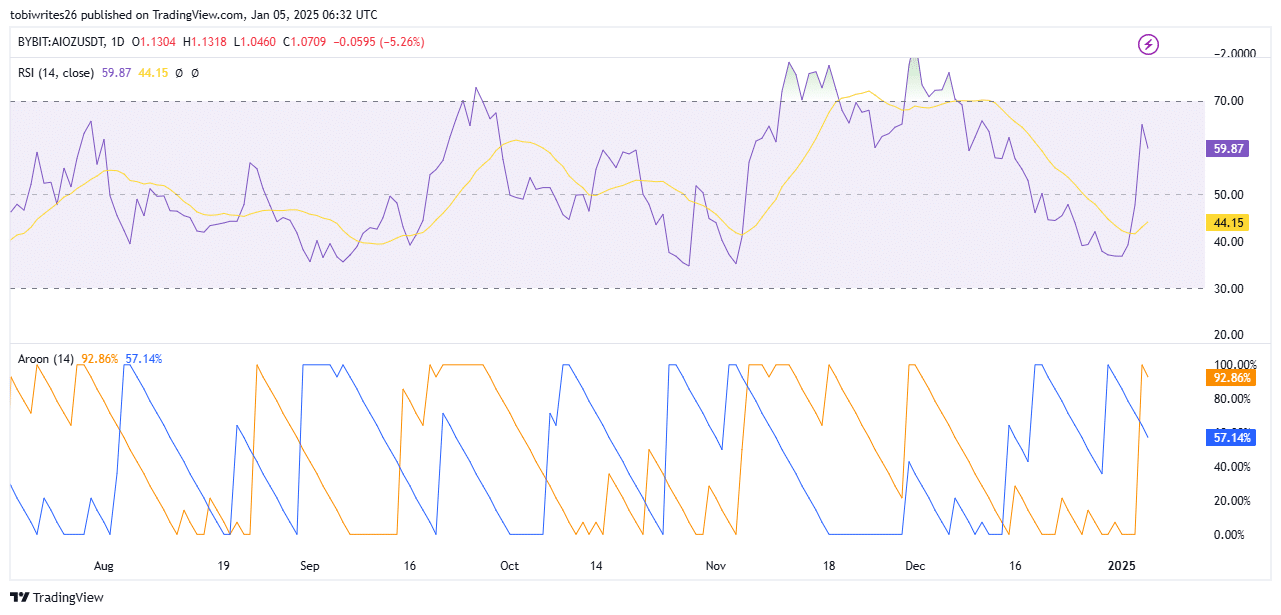Click the purple 59.87 value in RSI legend
Image resolution: width=1281 pixels, height=615 pixels.
[117, 73]
